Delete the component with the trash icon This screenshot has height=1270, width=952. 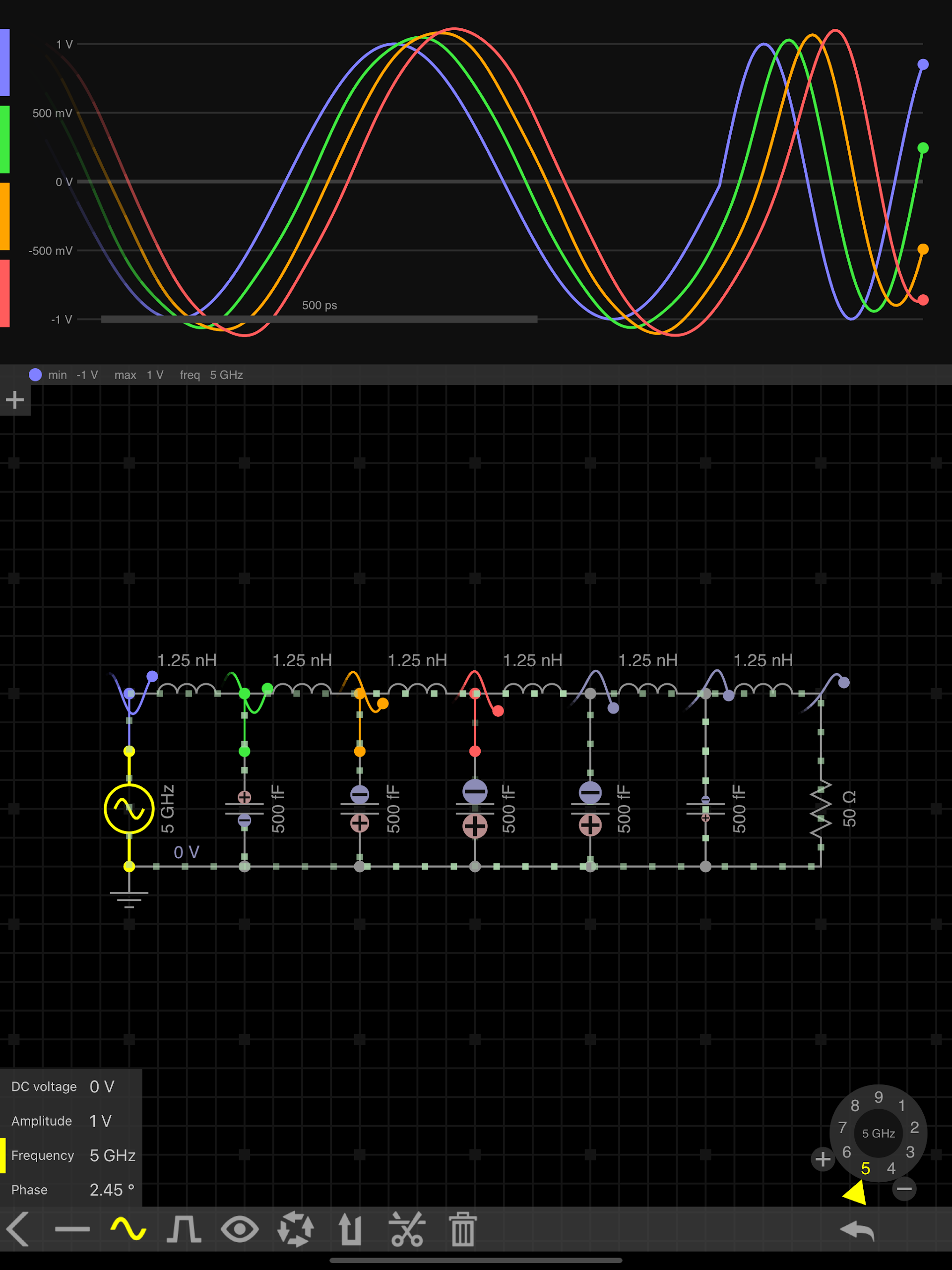[x=462, y=1229]
